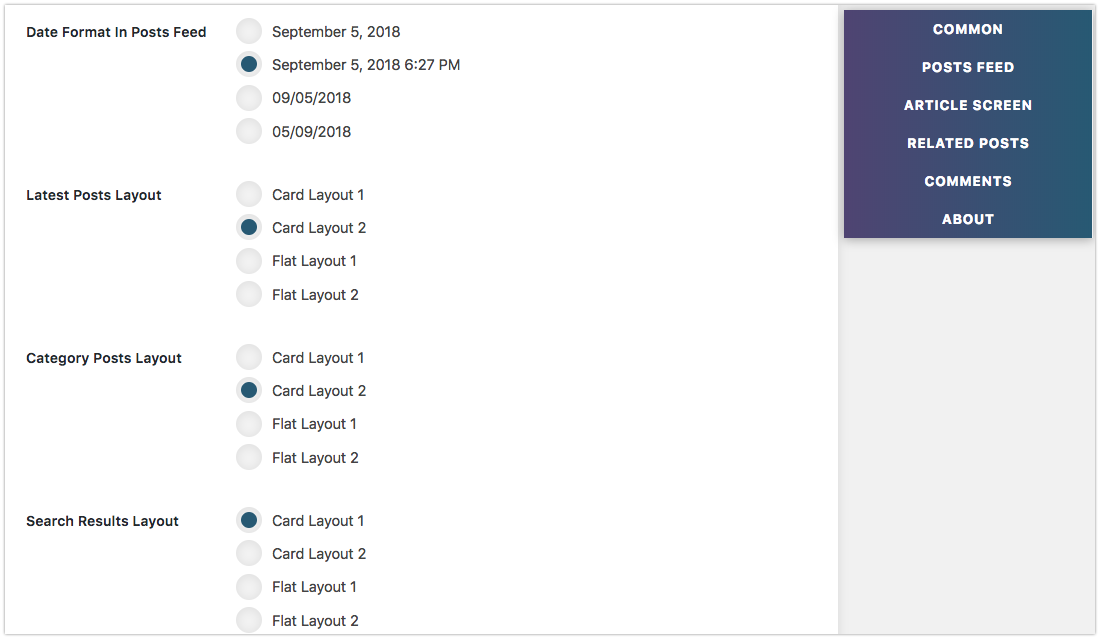Choose Flat Layout 1 for Latest Posts

point(248,261)
